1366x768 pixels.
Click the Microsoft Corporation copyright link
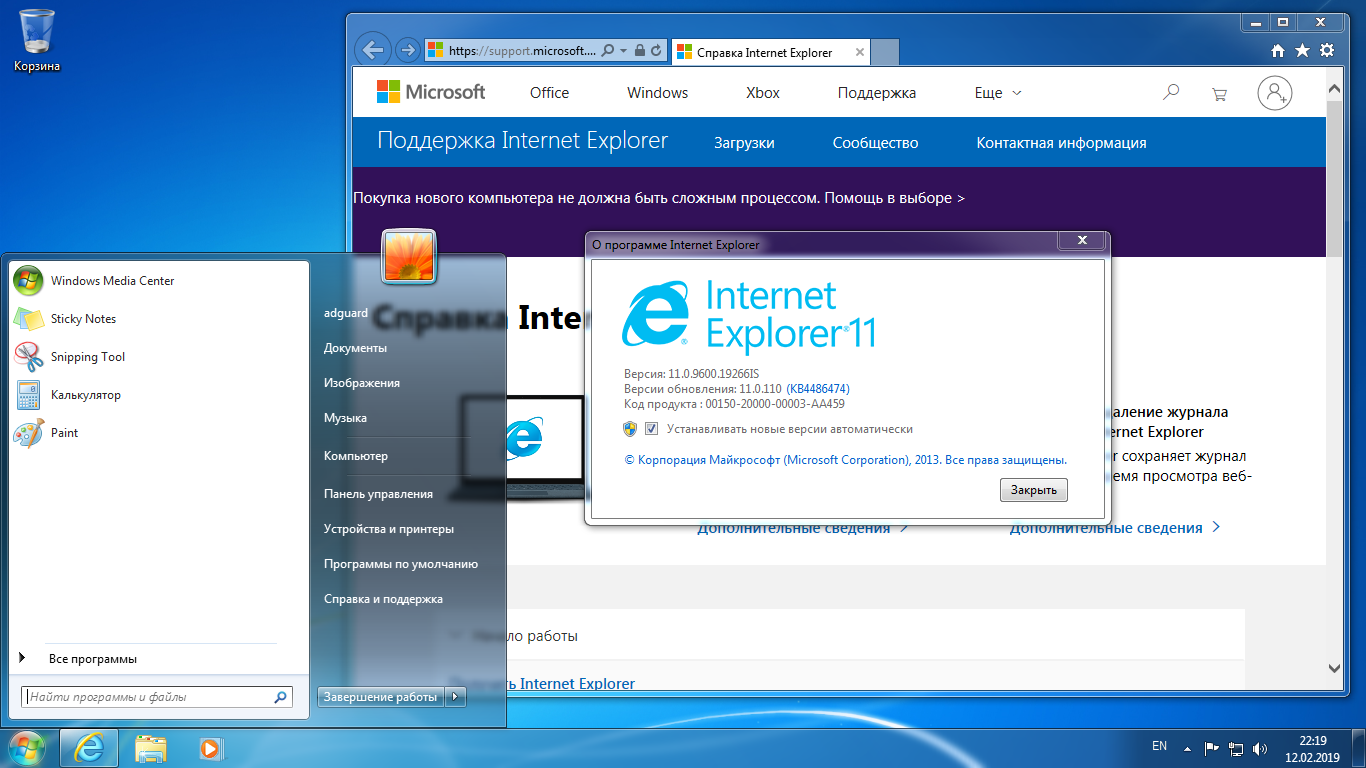pyautogui.click(x=846, y=460)
